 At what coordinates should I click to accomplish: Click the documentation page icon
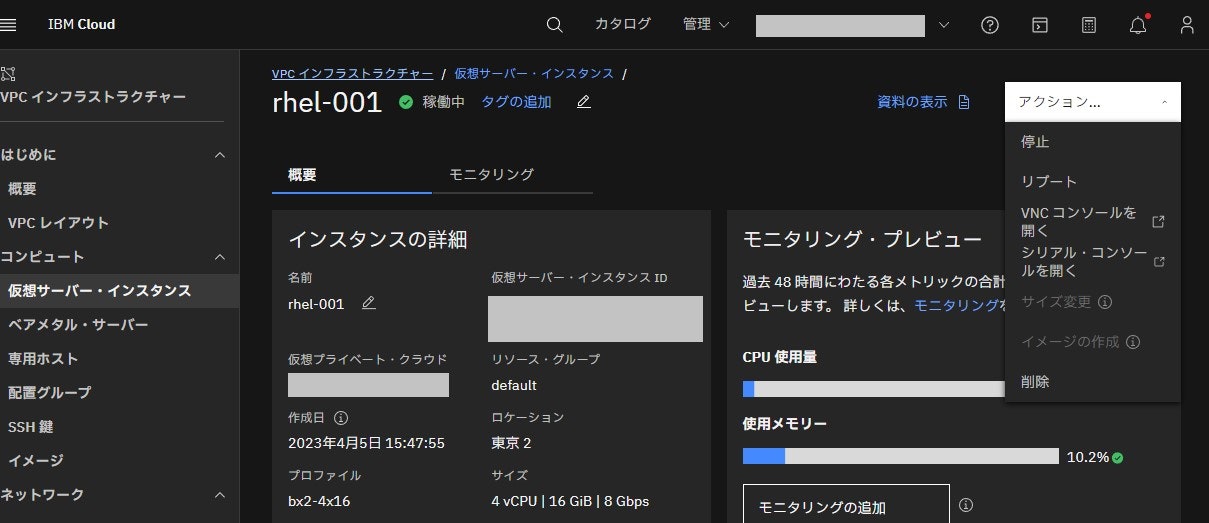[x=964, y=102]
